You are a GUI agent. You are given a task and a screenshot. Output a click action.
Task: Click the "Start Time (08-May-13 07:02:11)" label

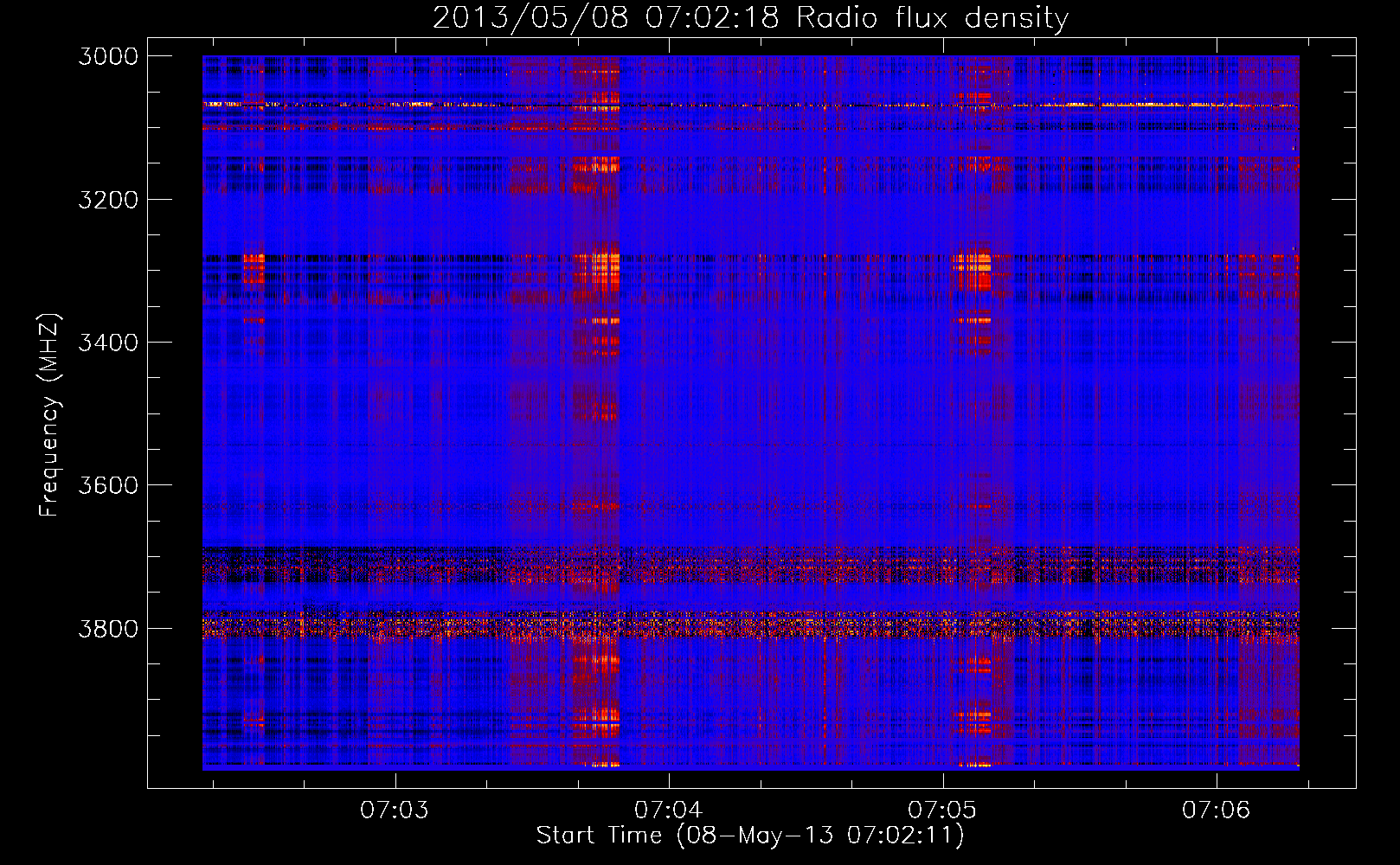tap(750, 836)
